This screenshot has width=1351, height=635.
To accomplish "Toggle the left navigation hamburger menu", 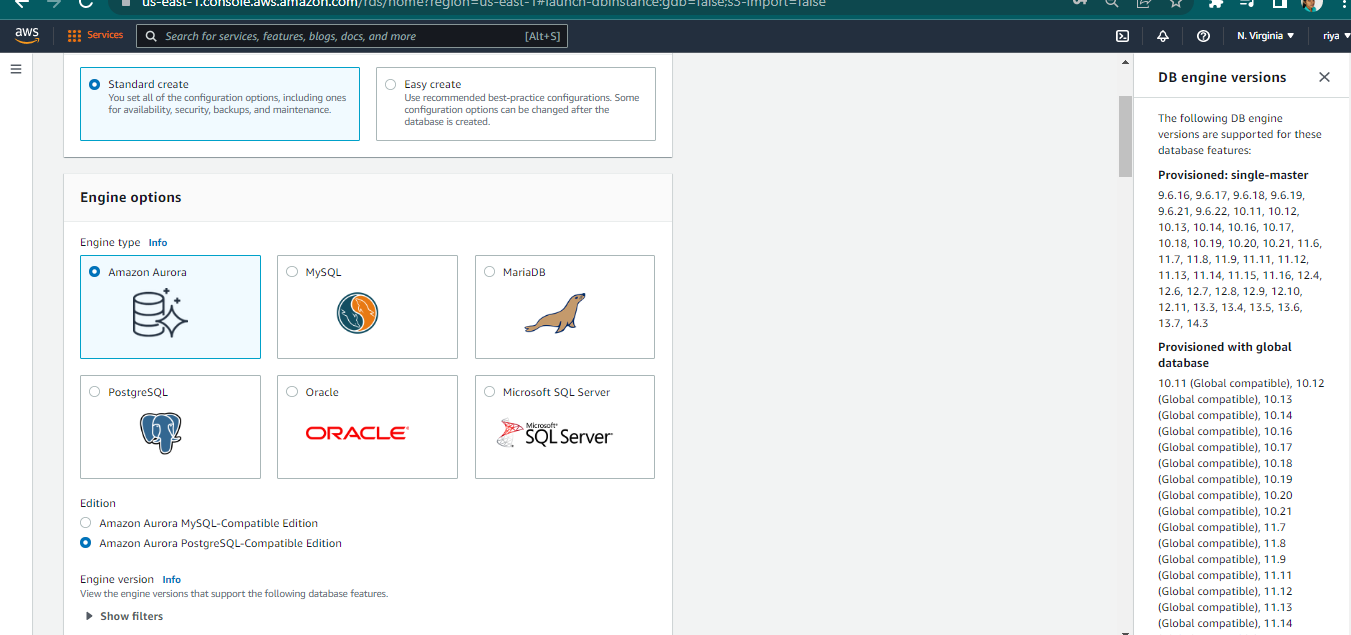I will (16, 69).
